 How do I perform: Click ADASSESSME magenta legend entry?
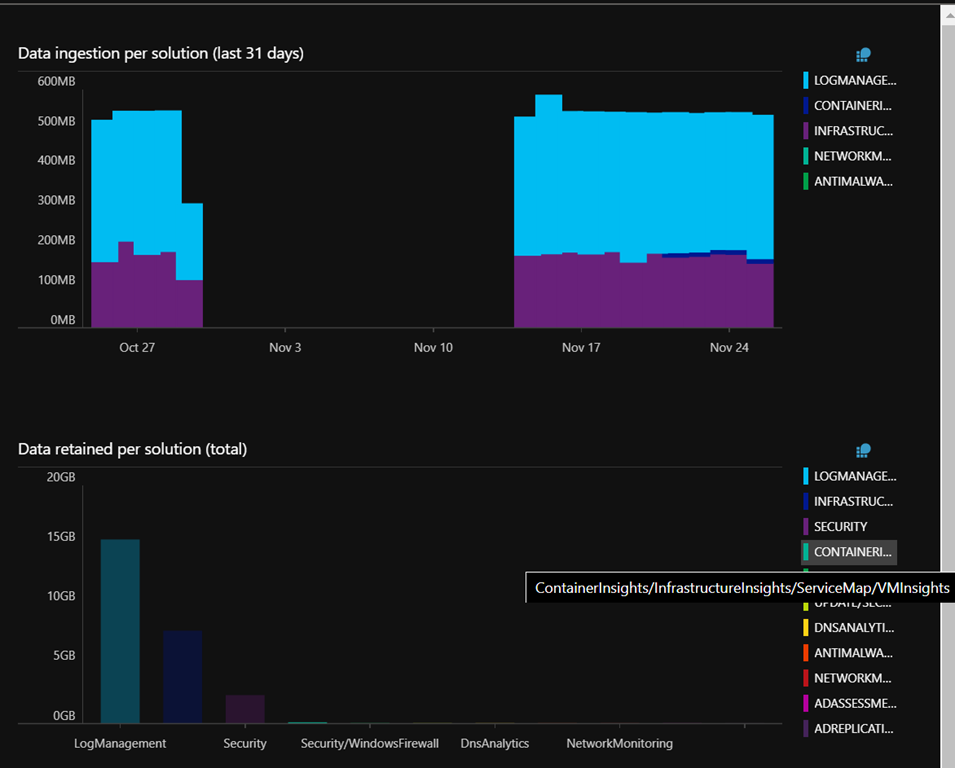854,703
